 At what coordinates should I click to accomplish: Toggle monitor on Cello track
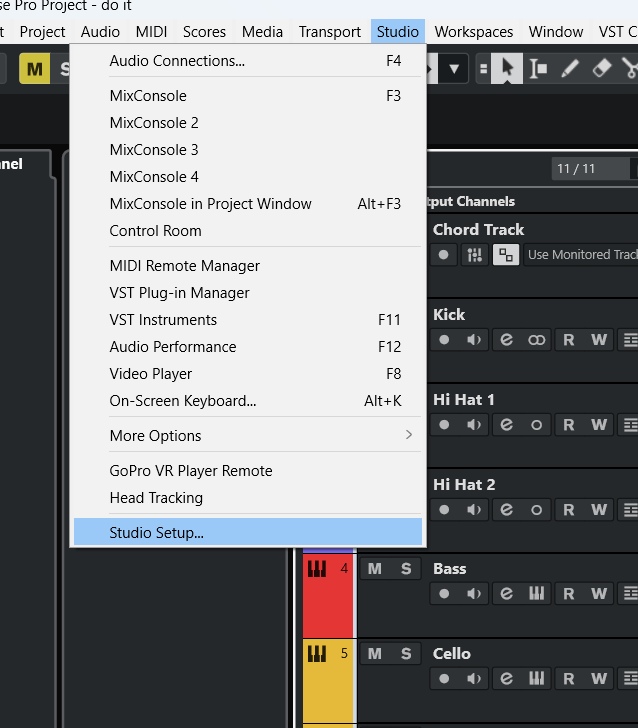click(x=474, y=679)
